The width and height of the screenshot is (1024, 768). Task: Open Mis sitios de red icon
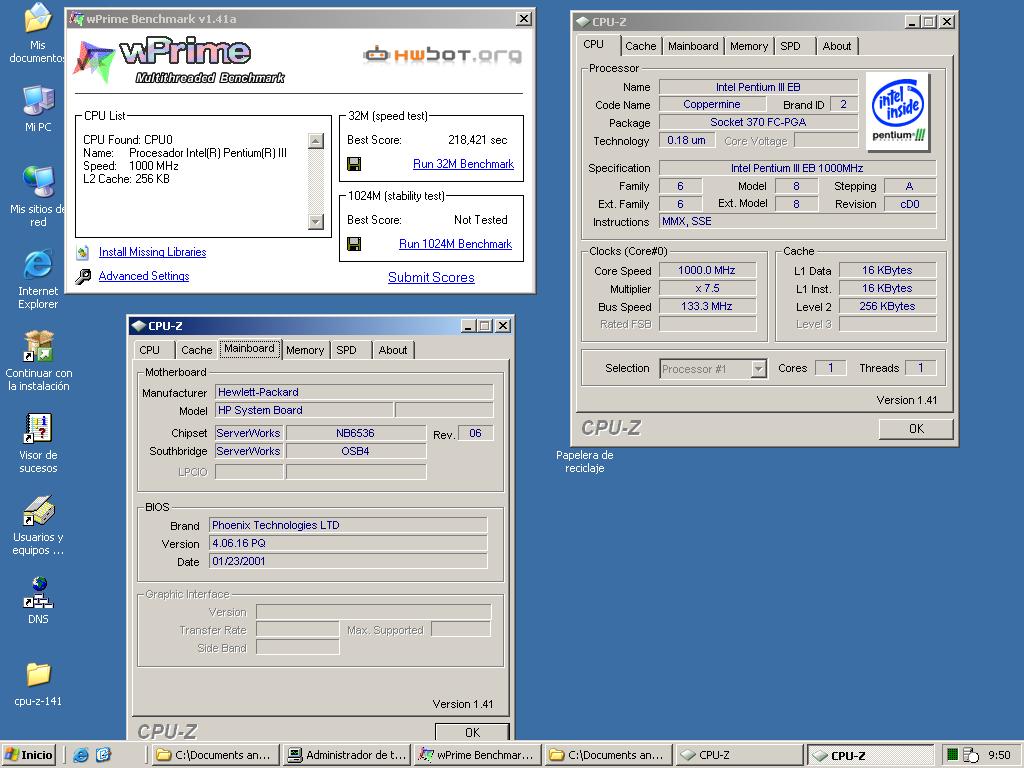pos(38,182)
